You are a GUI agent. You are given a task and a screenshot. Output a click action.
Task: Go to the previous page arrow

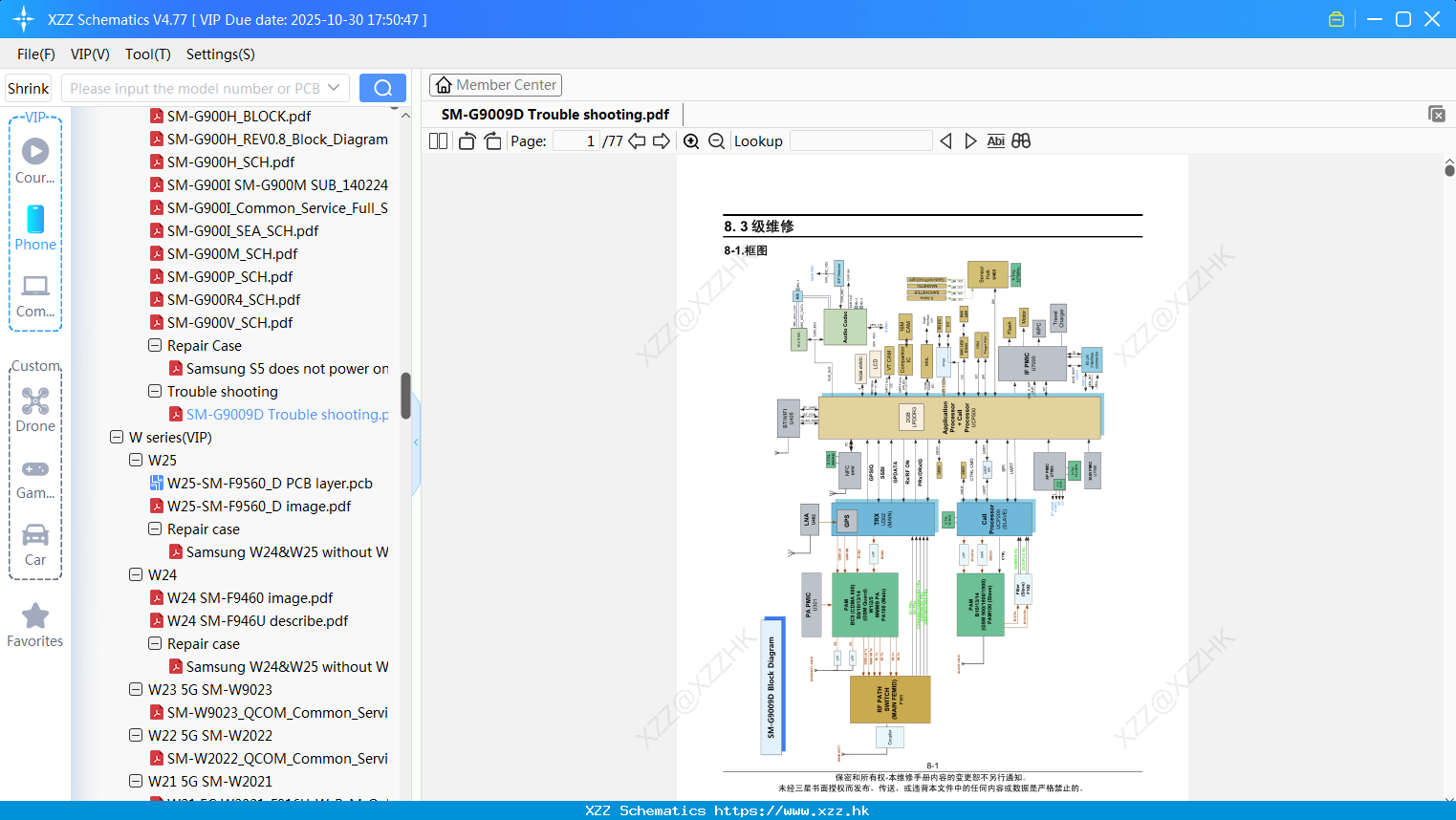(637, 140)
